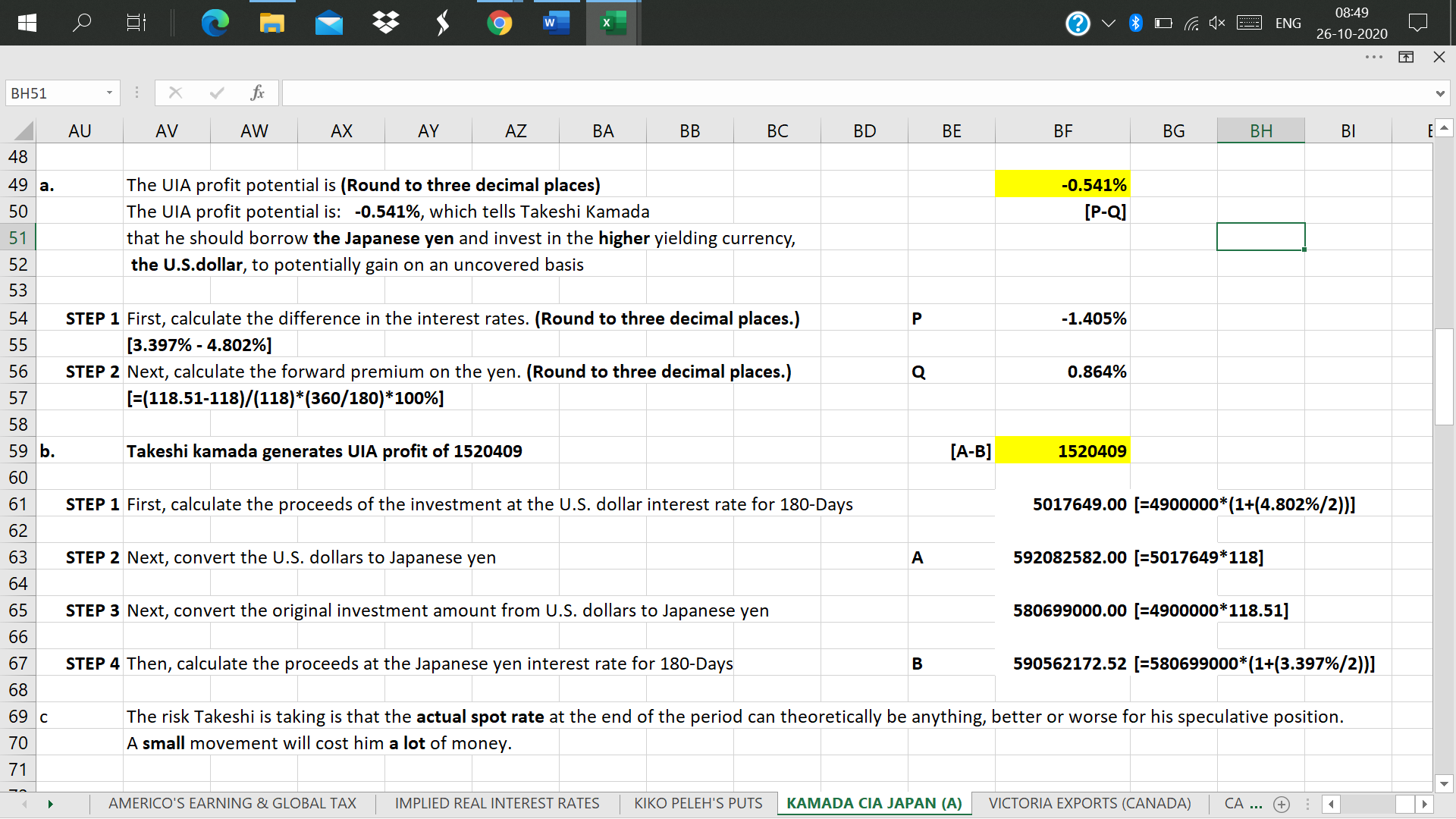The image size is (1456, 819).
Task: Click the formula bar Cancel X icon
Action: [x=175, y=93]
